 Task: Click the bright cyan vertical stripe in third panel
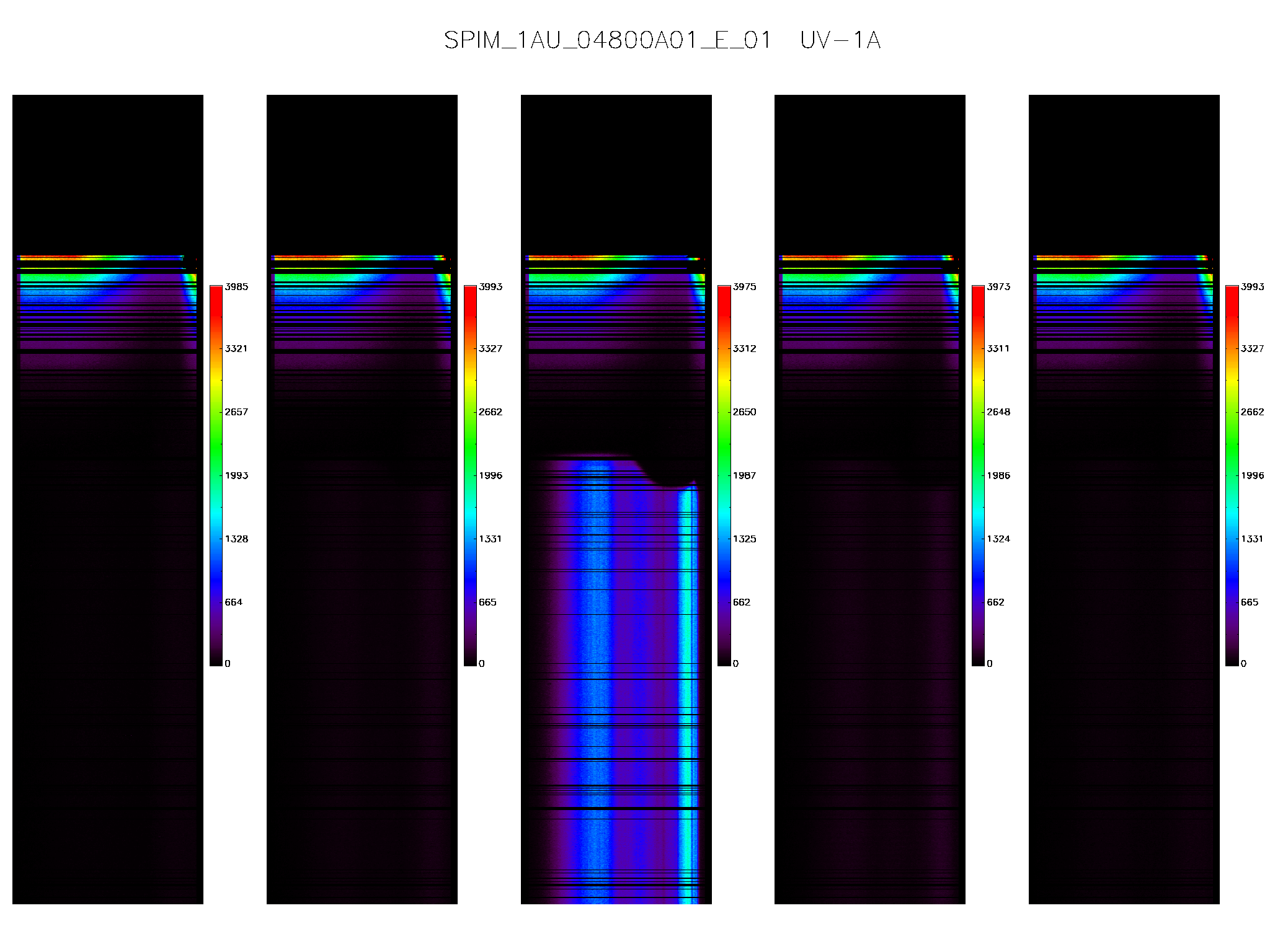tap(688, 694)
